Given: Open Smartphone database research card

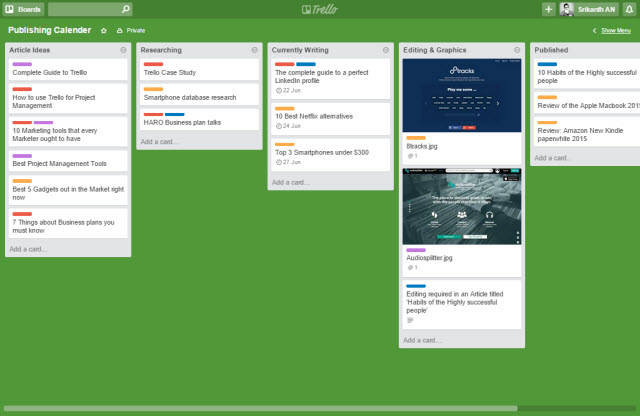Looking at the screenshot, I should (x=199, y=94).
